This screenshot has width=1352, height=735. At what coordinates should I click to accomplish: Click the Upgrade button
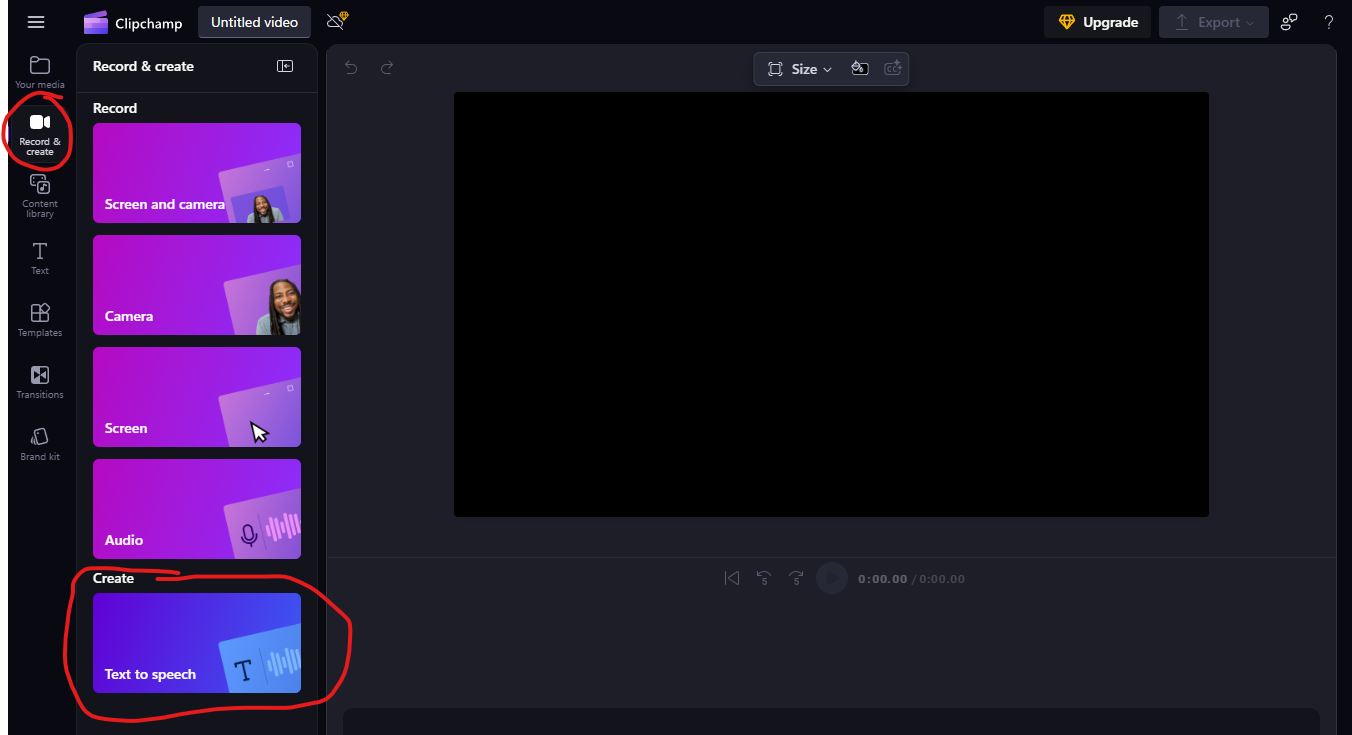click(x=1098, y=22)
